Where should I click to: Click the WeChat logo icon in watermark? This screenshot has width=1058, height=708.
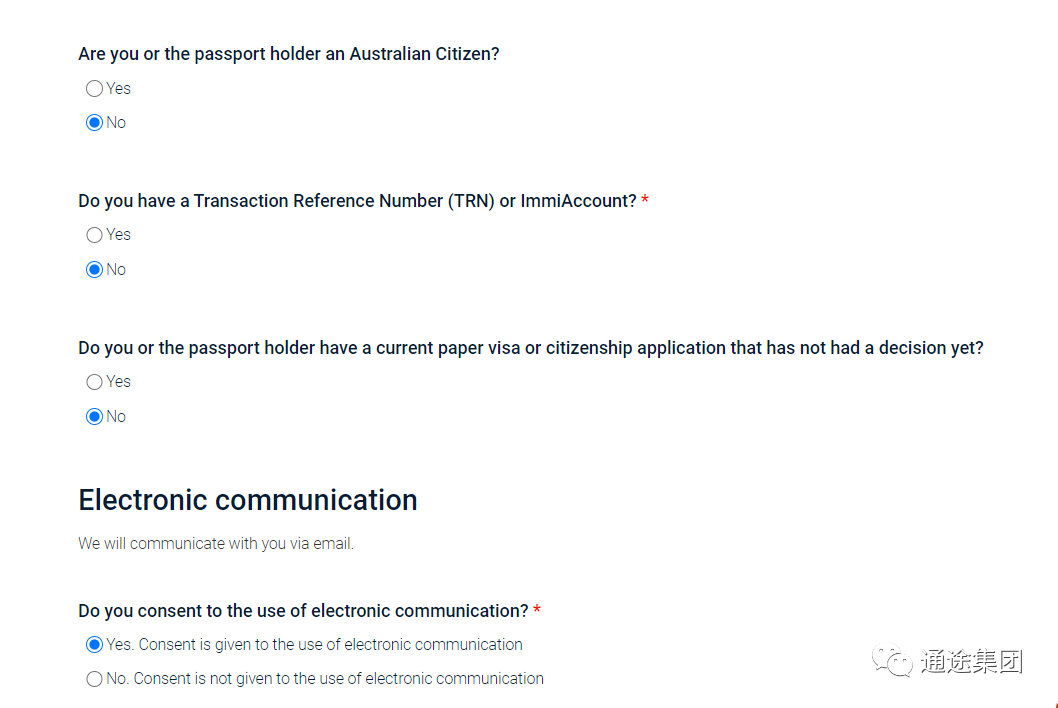pyautogui.click(x=892, y=660)
